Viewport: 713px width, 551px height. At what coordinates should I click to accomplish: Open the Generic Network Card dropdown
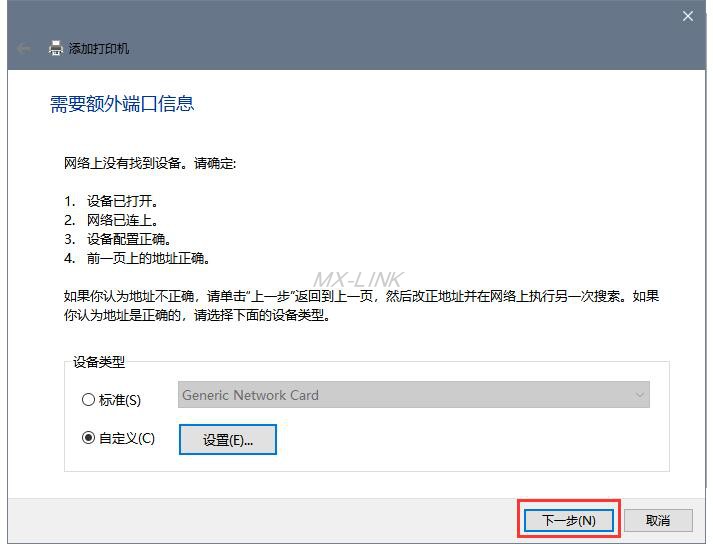[x=413, y=395]
